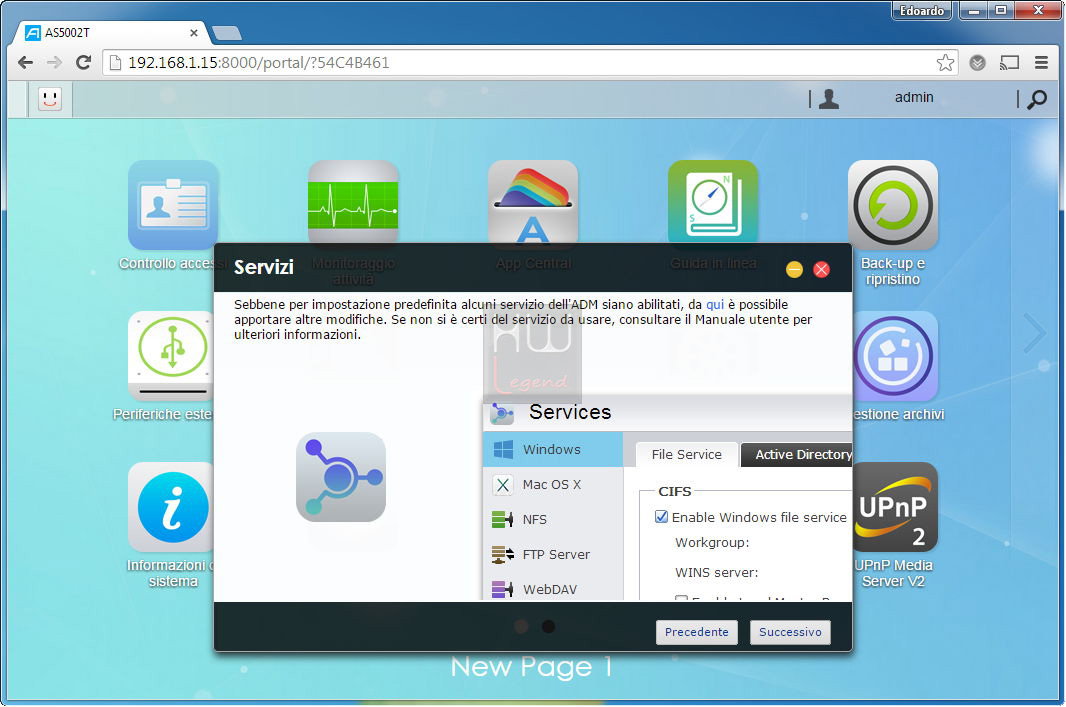This screenshot has height=707, width=1066.
Task: Click the smiley face desktop button
Action: [x=50, y=99]
